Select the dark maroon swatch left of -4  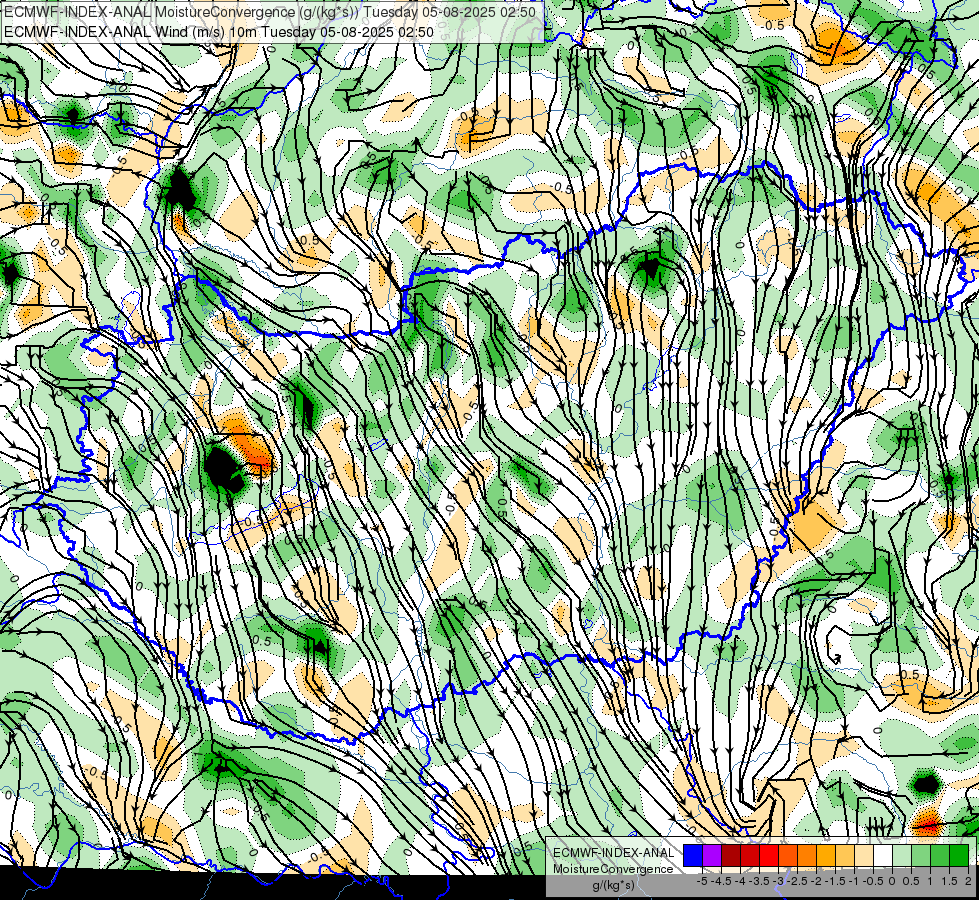click(x=731, y=856)
